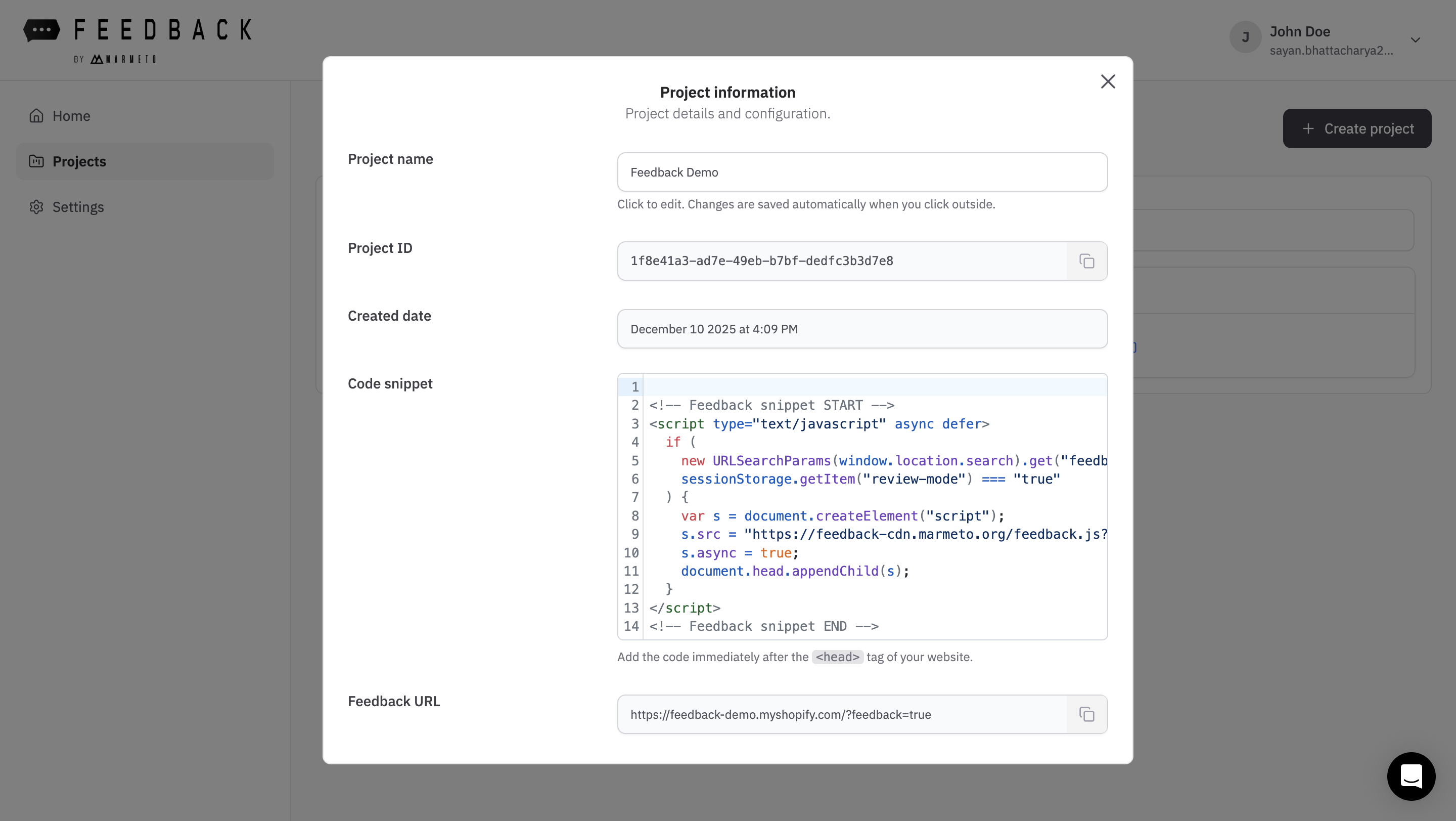Navigate to the Settings section
This screenshot has height=821, width=1456.
pos(78,207)
